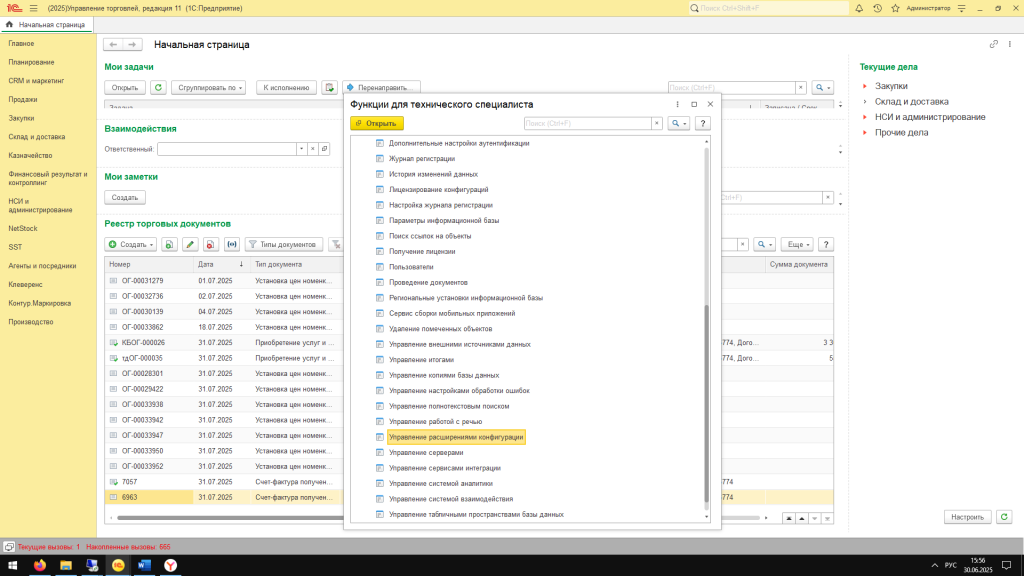Open the Еще dropdown menu
Image resolution: width=1024 pixels, height=576 pixels.
(x=797, y=244)
